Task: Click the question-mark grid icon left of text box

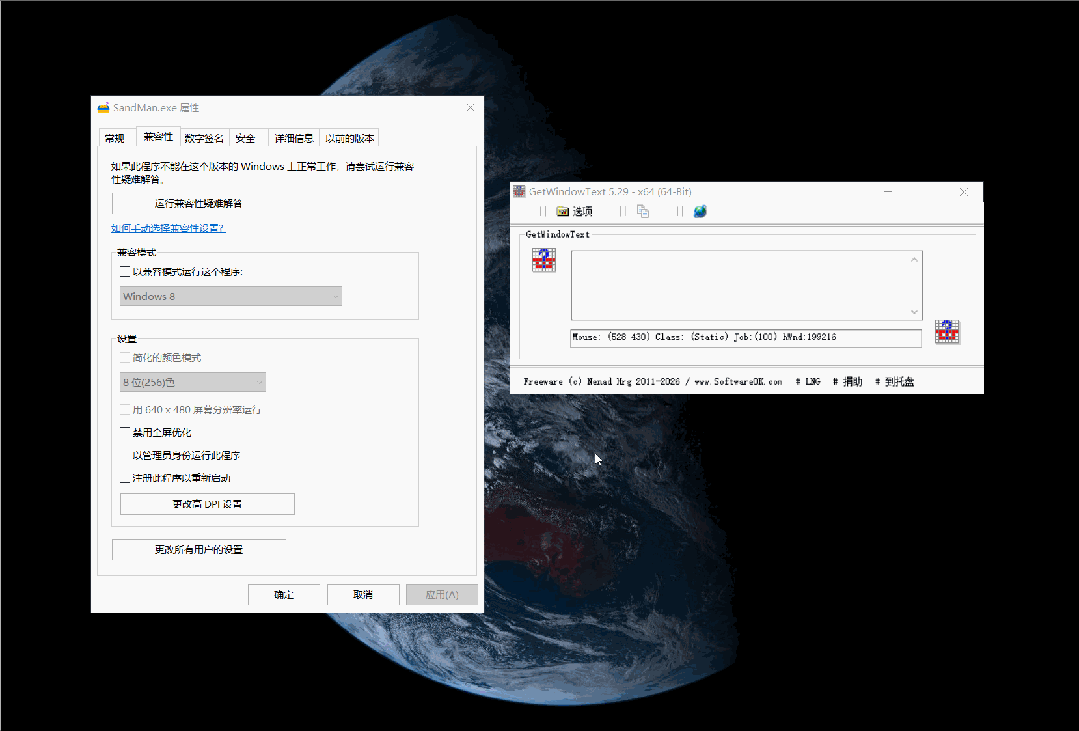Action: coord(543,260)
